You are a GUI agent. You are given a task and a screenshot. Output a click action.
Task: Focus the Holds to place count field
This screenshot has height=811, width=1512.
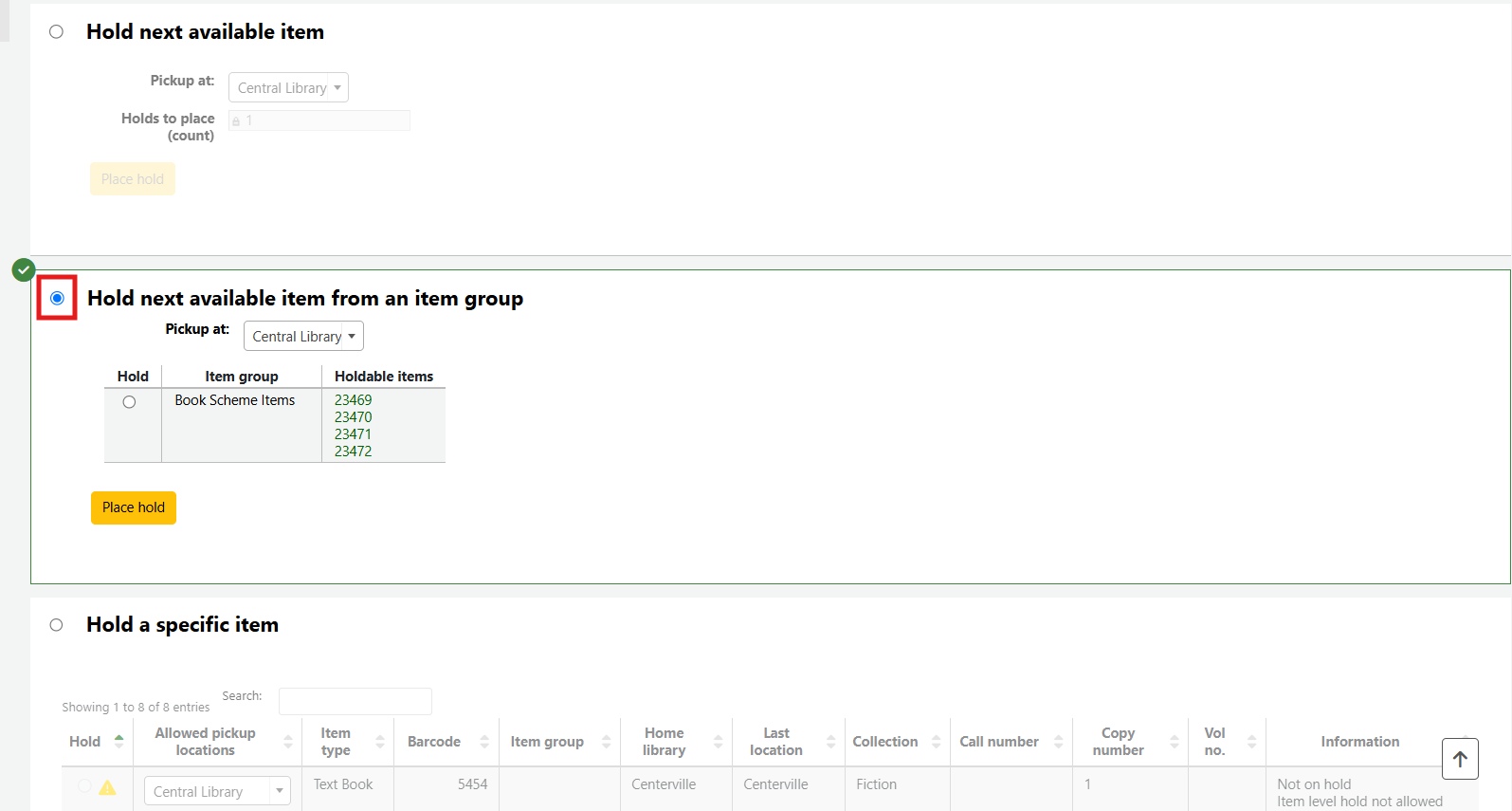[x=319, y=120]
